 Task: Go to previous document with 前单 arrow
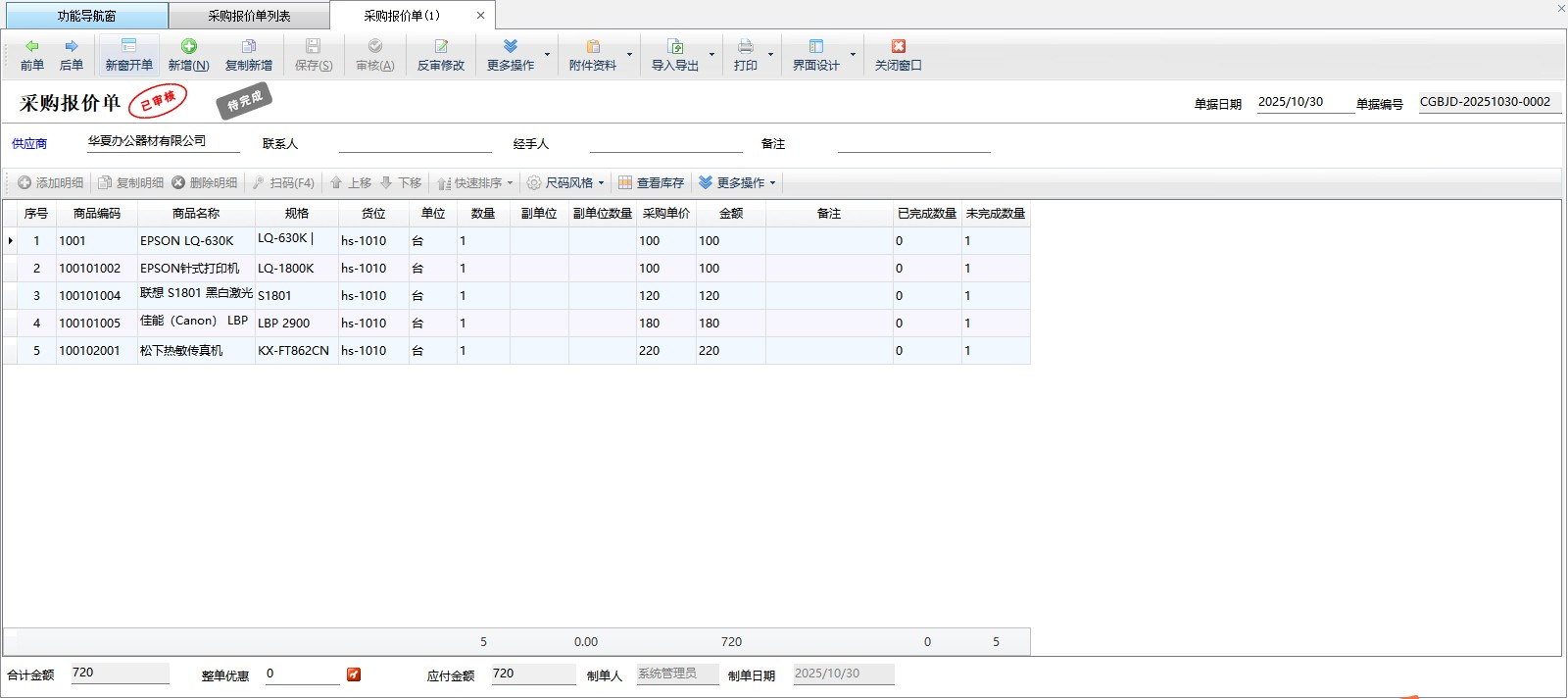pyautogui.click(x=32, y=54)
